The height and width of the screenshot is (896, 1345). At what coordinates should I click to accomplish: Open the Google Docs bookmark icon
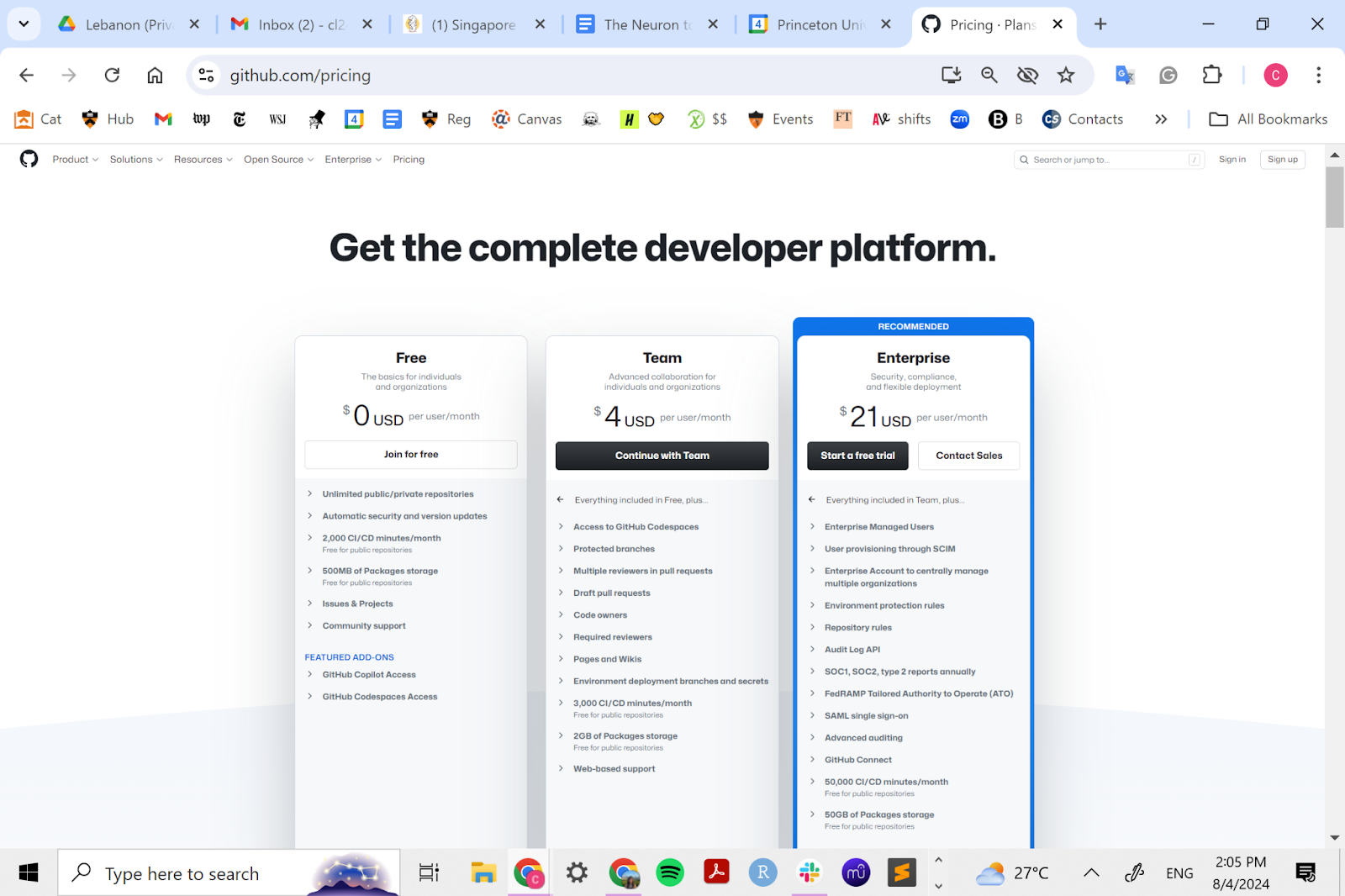click(x=392, y=119)
